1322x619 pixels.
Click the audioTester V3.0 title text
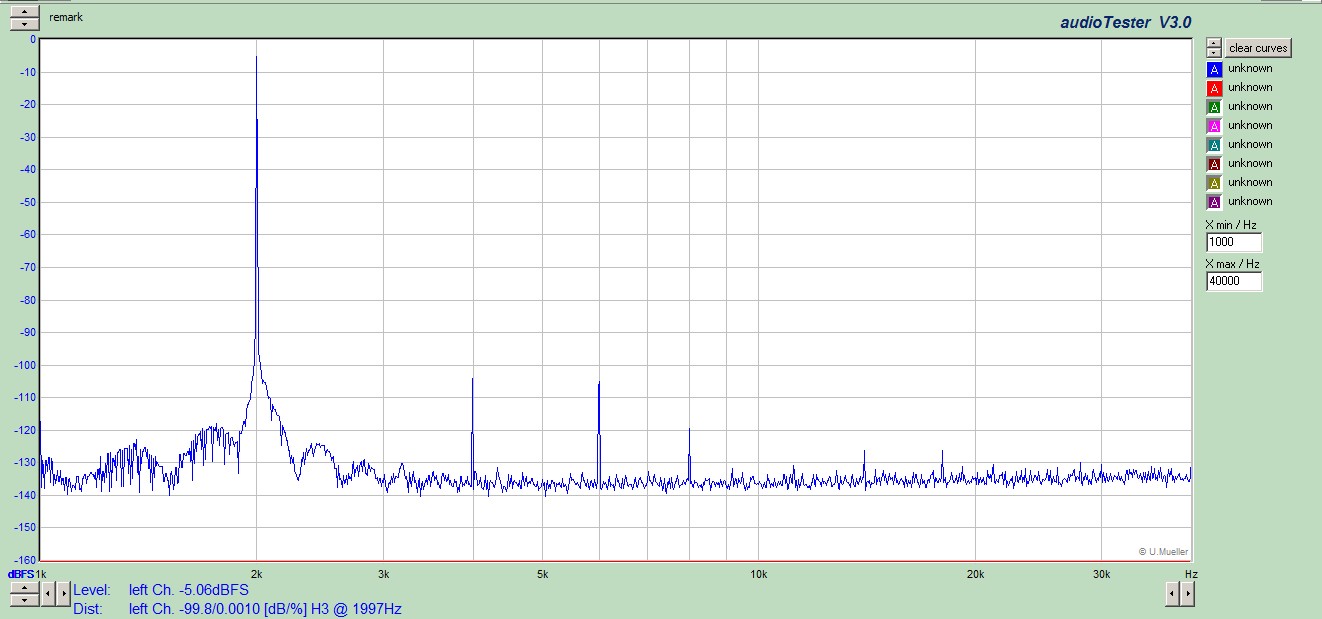1126,22
